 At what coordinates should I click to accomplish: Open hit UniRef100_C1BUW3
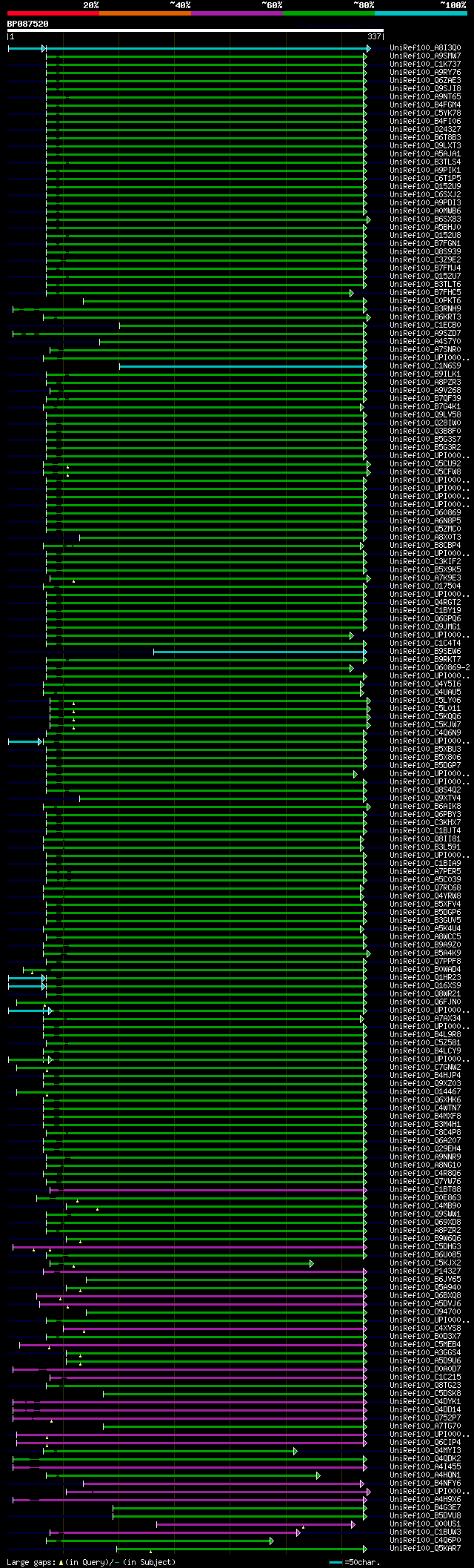click(425, 1532)
